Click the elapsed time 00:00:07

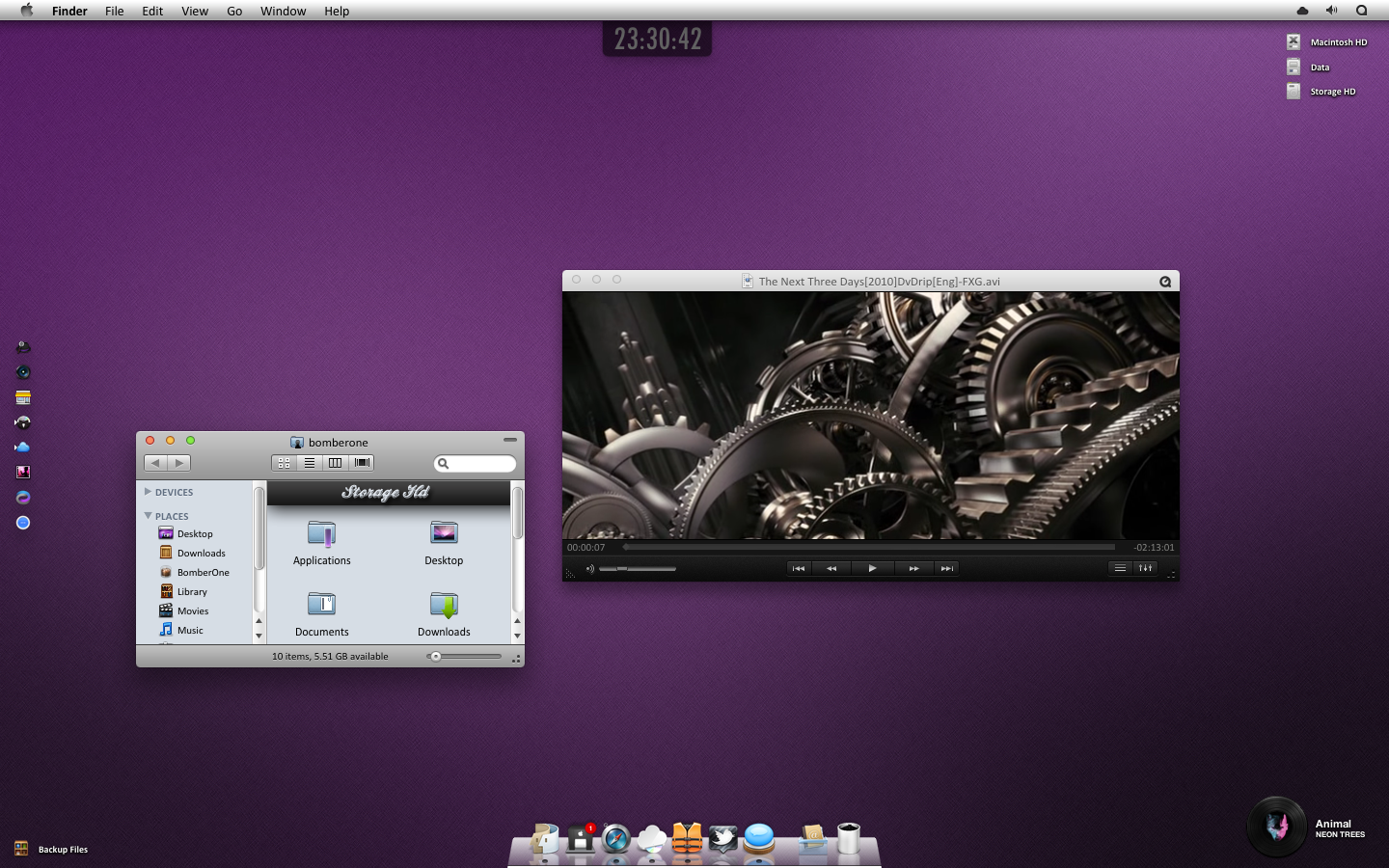[x=586, y=547]
